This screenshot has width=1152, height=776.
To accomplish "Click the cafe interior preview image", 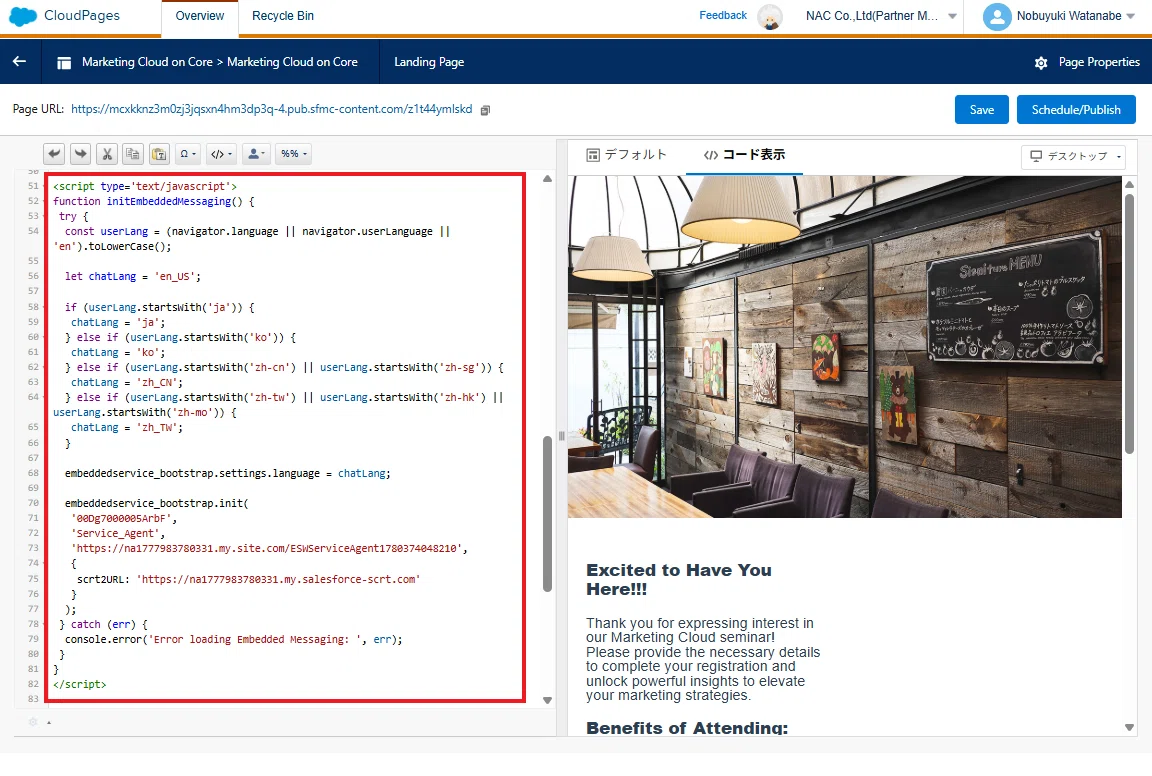I will click(845, 346).
